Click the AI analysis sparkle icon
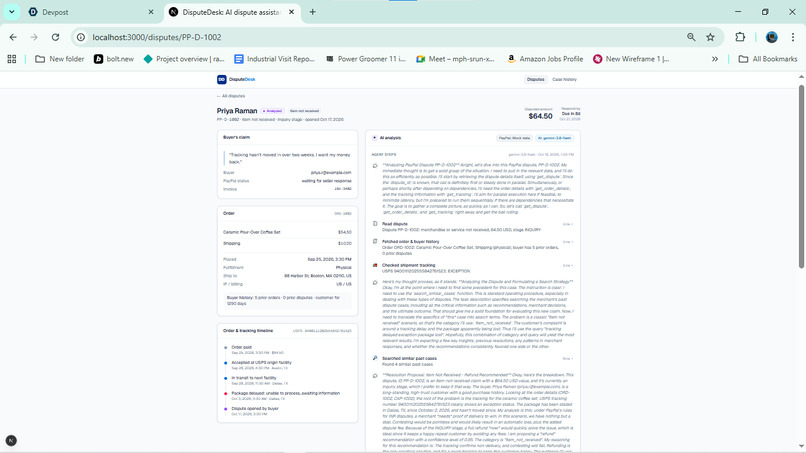806x453 pixels. [x=374, y=138]
